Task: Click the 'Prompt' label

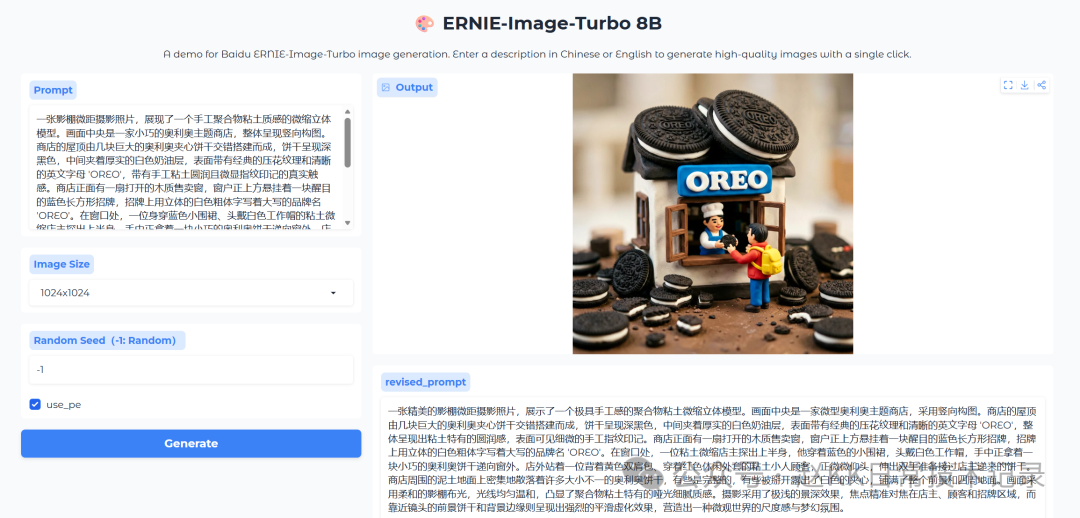Action: click(53, 90)
